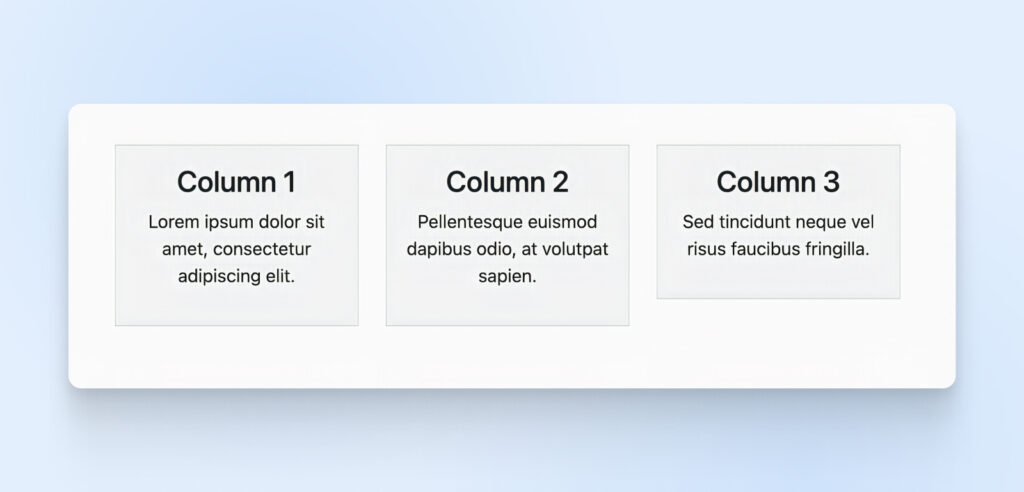The width and height of the screenshot is (1024, 492).
Task: Click the word "Pellentesque" in Column 2
Action: click(x=466, y=222)
